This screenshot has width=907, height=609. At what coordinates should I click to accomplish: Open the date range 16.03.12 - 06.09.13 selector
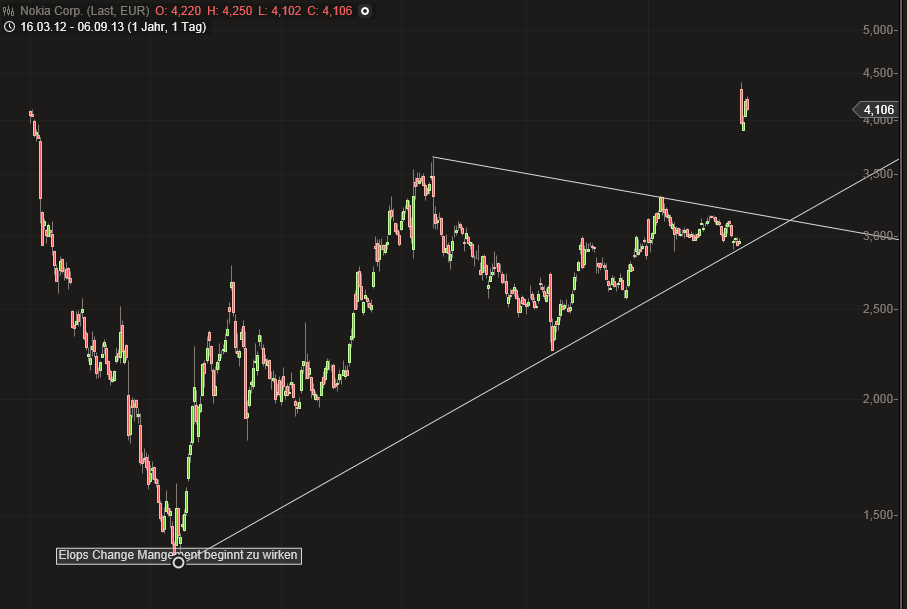point(73,28)
